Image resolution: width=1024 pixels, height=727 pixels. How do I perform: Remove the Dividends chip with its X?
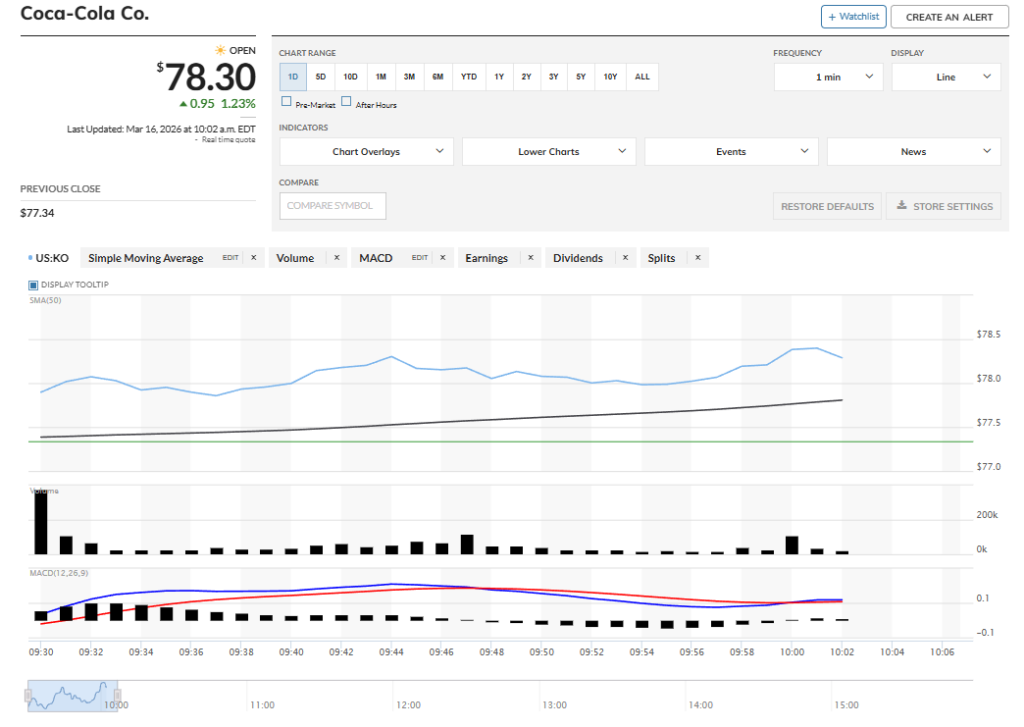[626, 258]
